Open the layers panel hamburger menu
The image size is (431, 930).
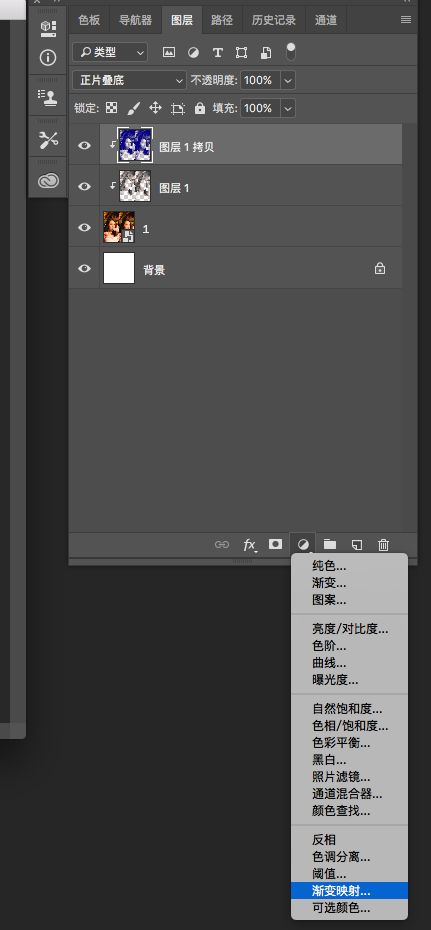point(406,20)
